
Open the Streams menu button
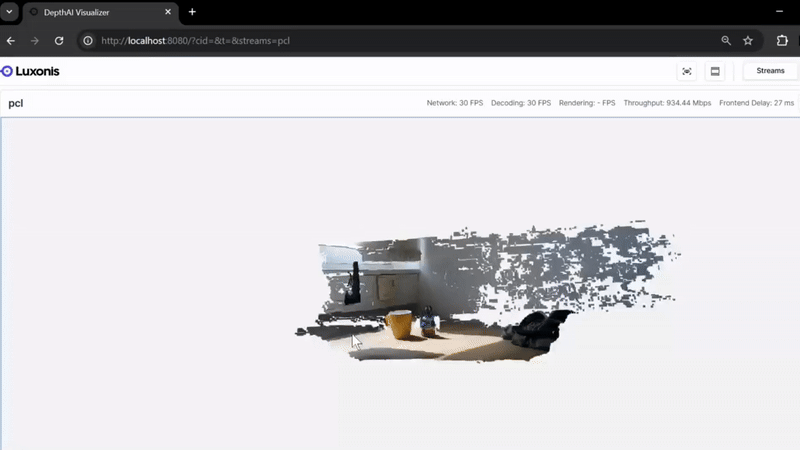pyautogui.click(x=770, y=71)
